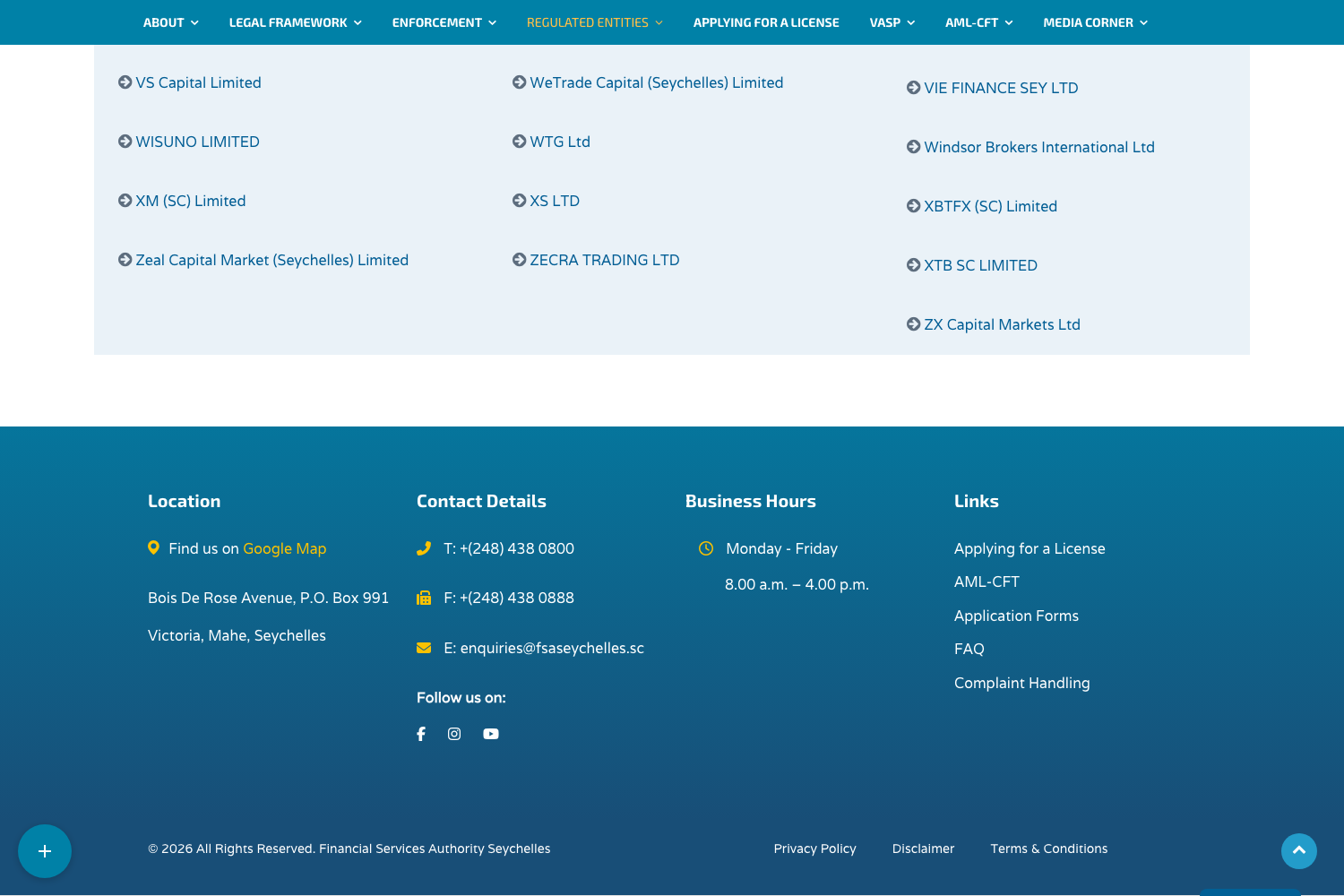This screenshot has height=896, width=1344.
Task: Expand the MEDIA CORNER dropdown
Action: tap(1096, 22)
